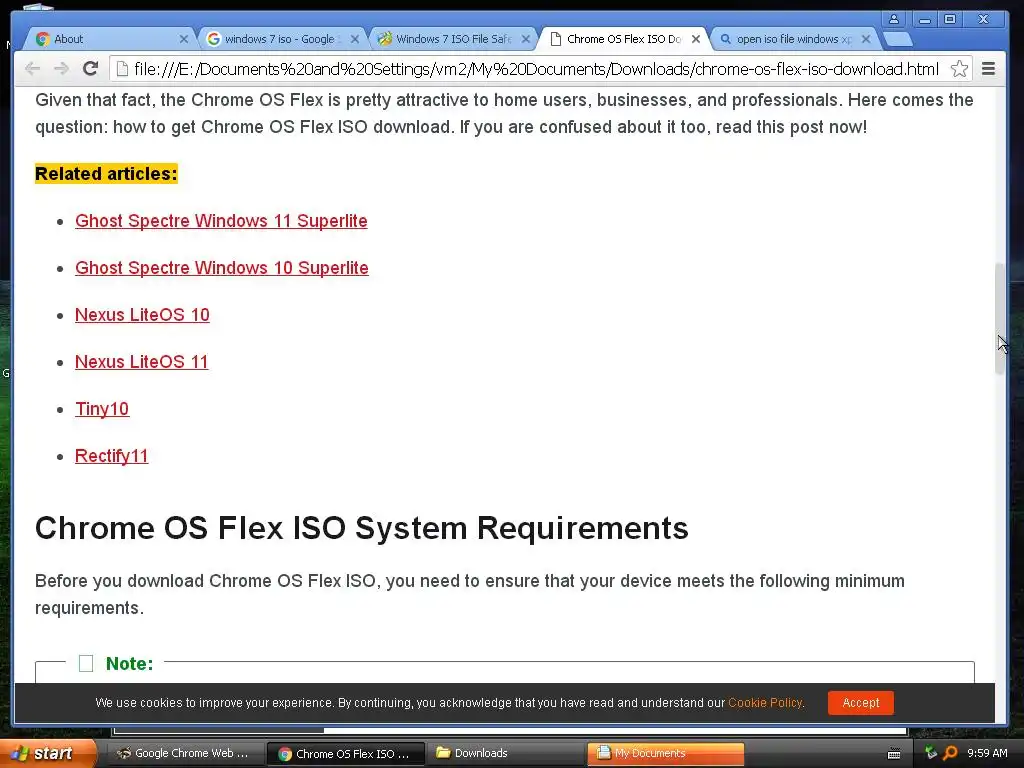Close the 'windows 7 iso - Google' tab

[355, 39]
